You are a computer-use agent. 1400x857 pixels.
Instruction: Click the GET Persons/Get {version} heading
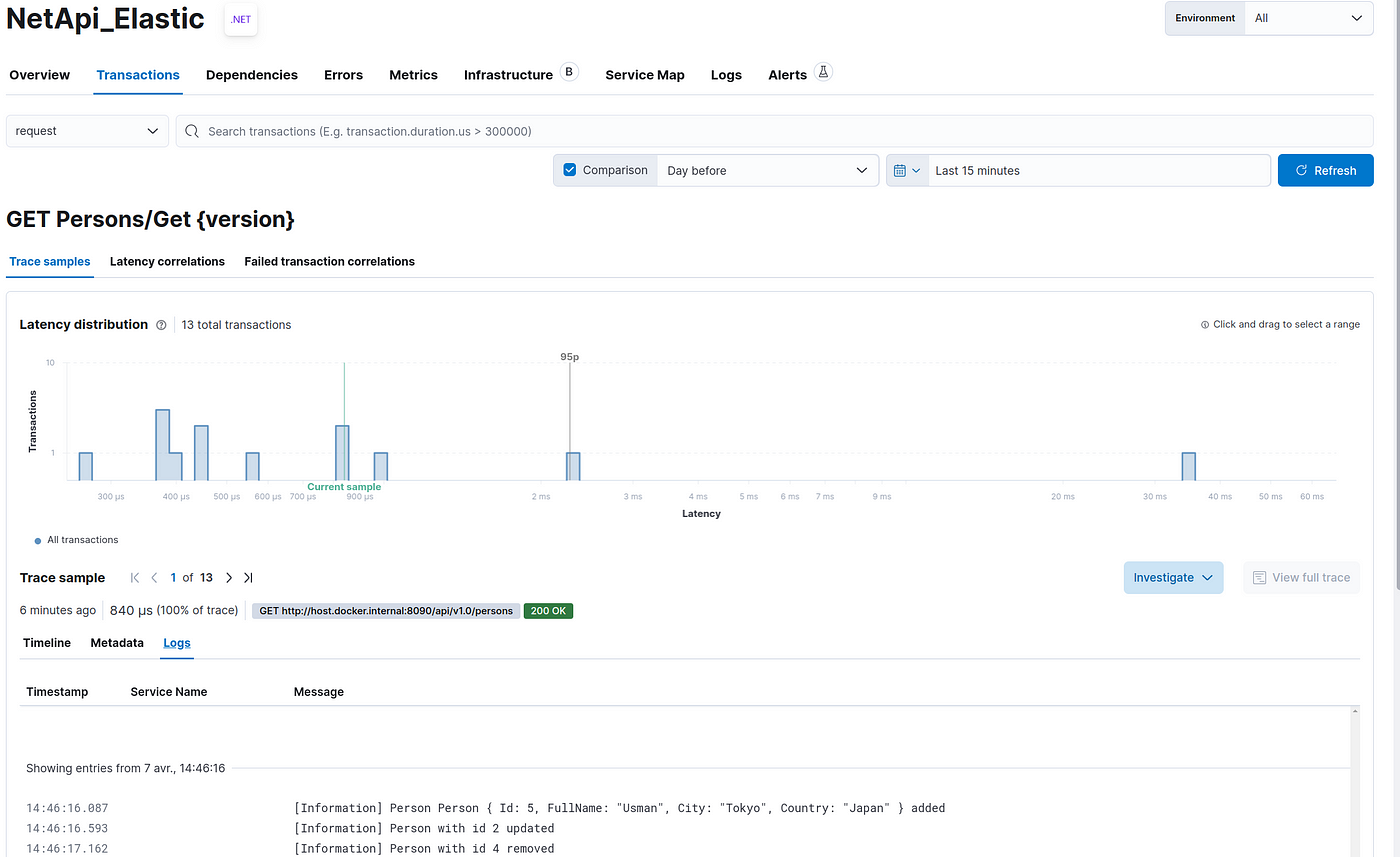pos(150,219)
